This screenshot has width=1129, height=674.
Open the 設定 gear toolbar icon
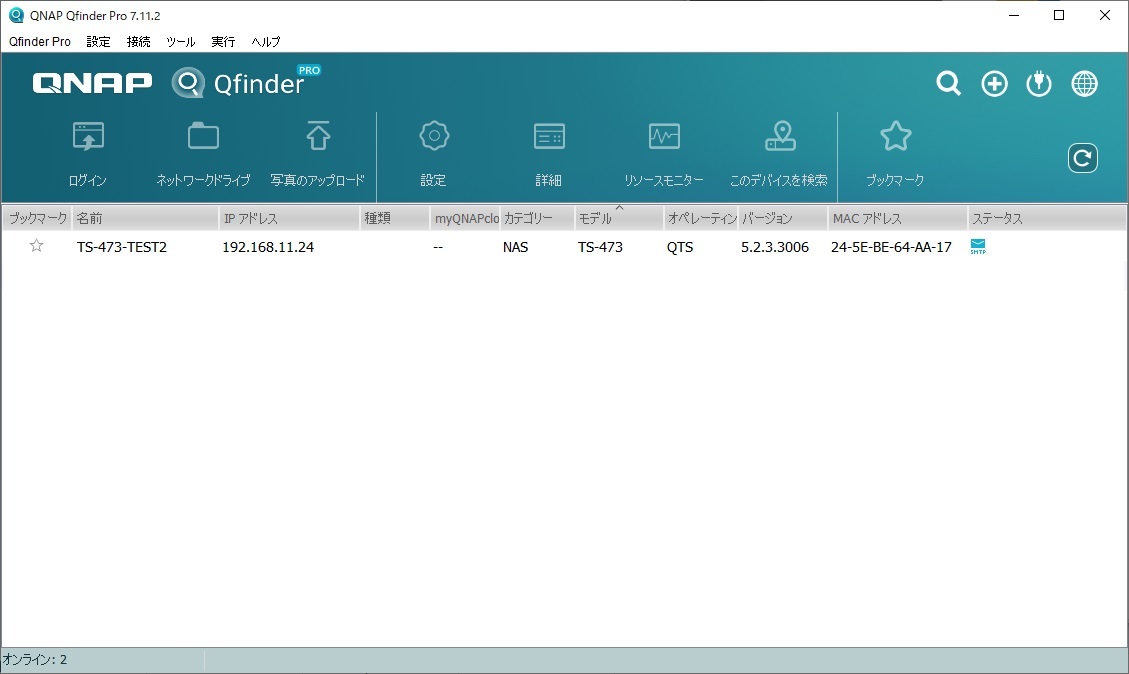434,135
